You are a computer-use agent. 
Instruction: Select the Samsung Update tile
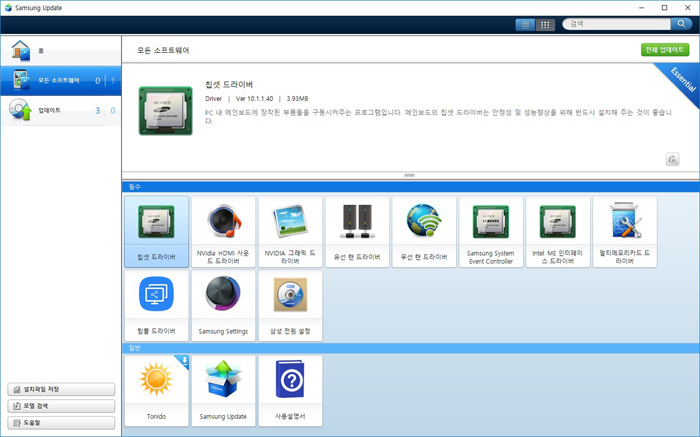[x=223, y=391]
